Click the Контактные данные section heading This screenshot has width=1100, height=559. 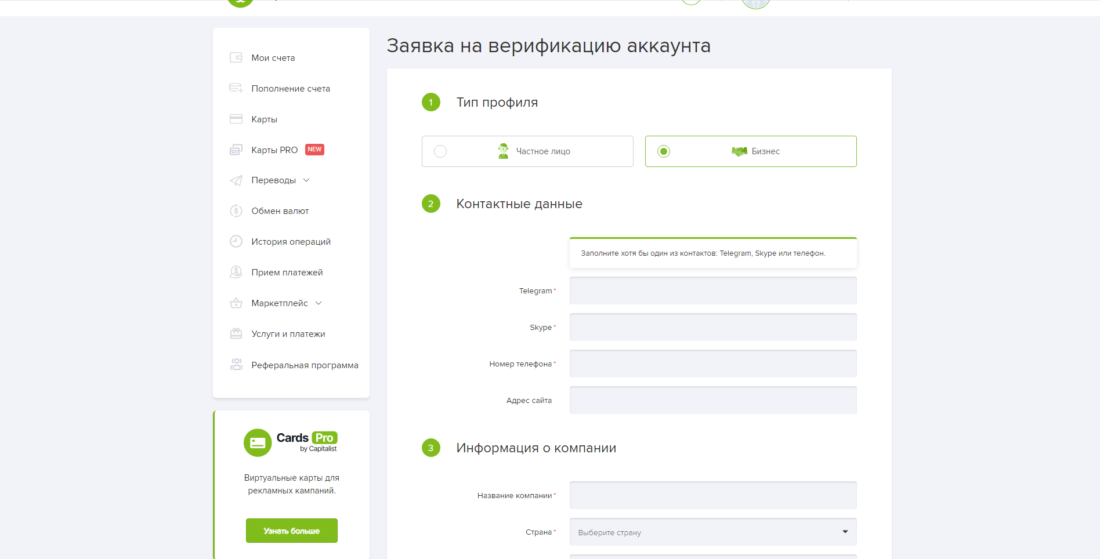click(519, 204)
